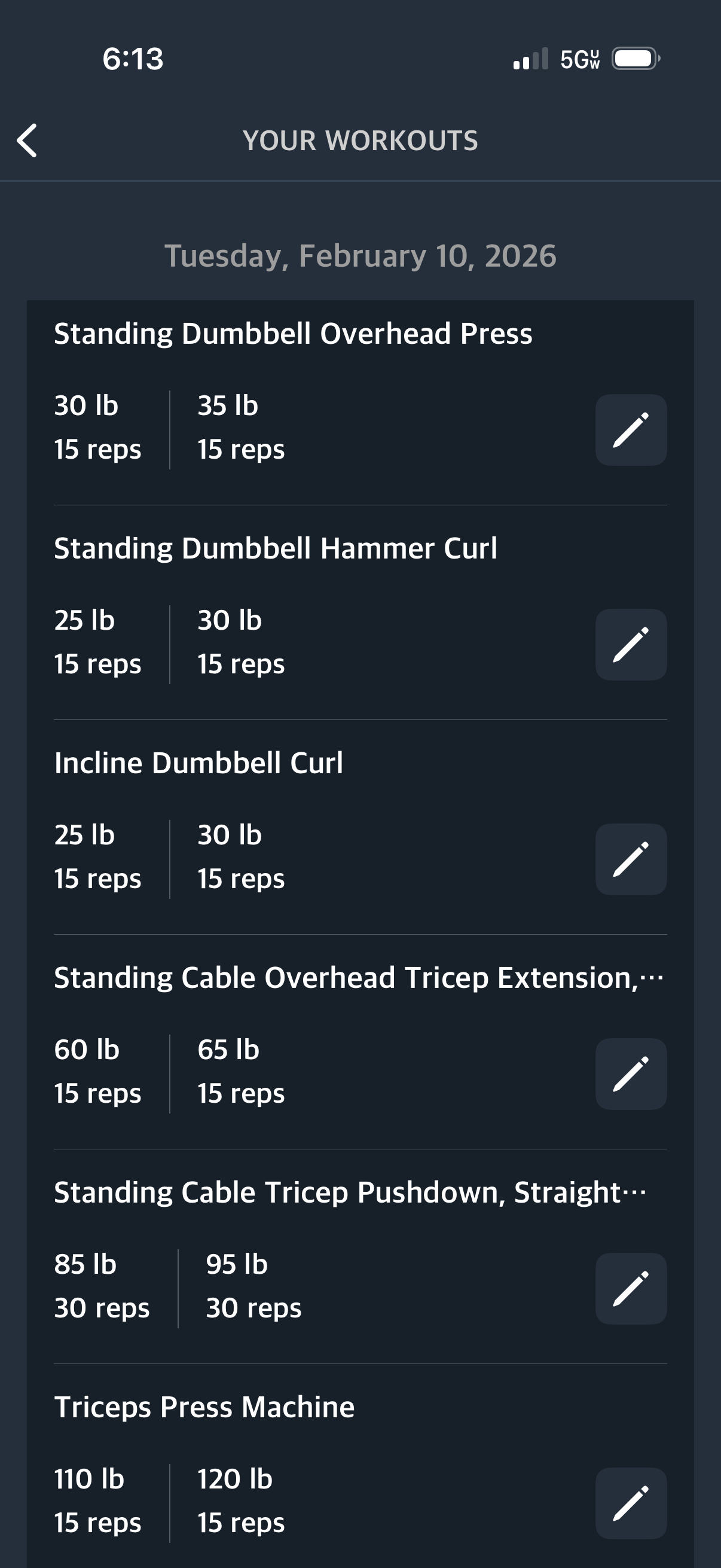Viewport: 721px width, 1568px height.
Task: Edit Standing Dumbbell Overhead Press entry
Action: coord(630,430)
